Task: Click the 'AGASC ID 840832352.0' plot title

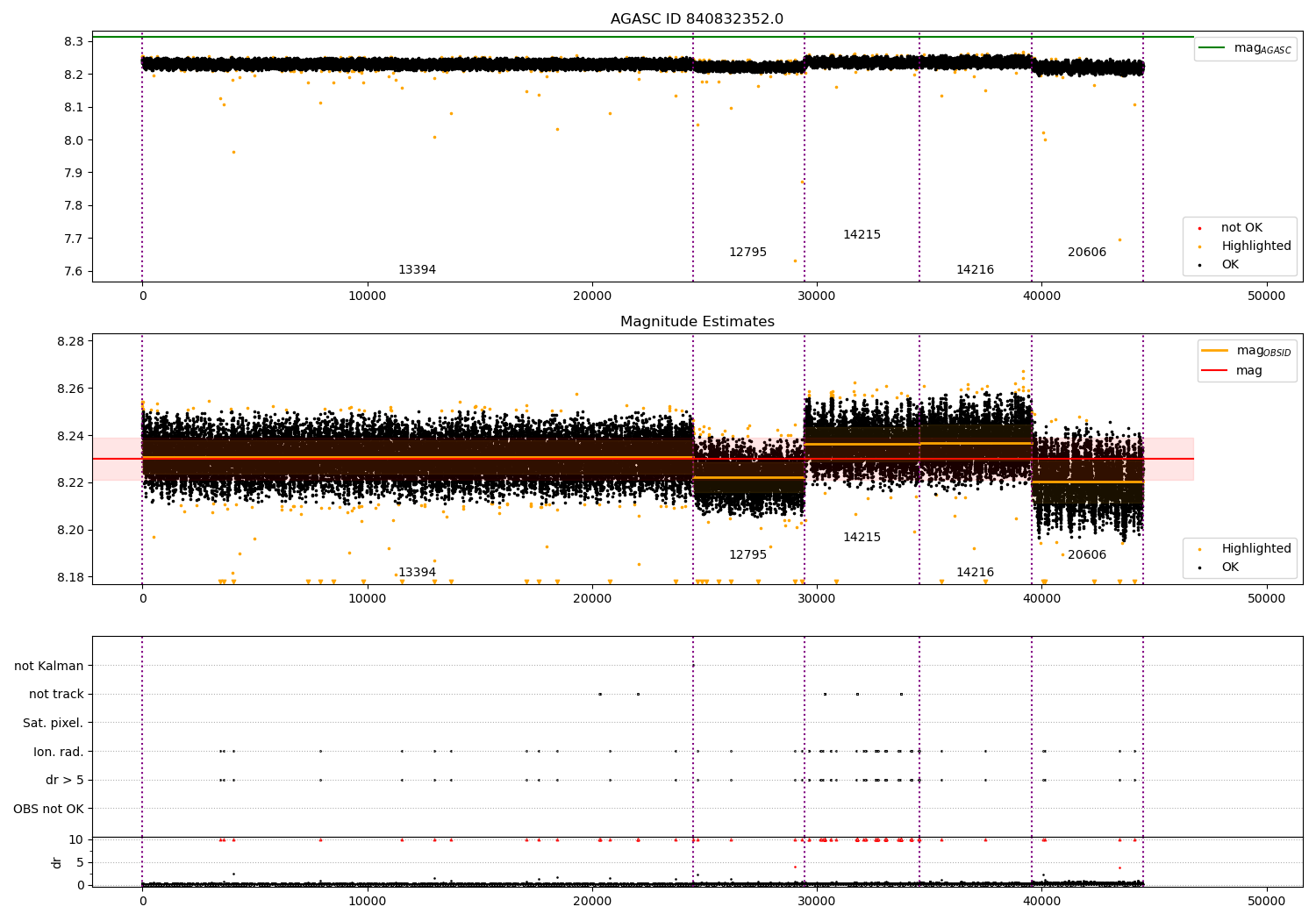Action: click(697, 19)
